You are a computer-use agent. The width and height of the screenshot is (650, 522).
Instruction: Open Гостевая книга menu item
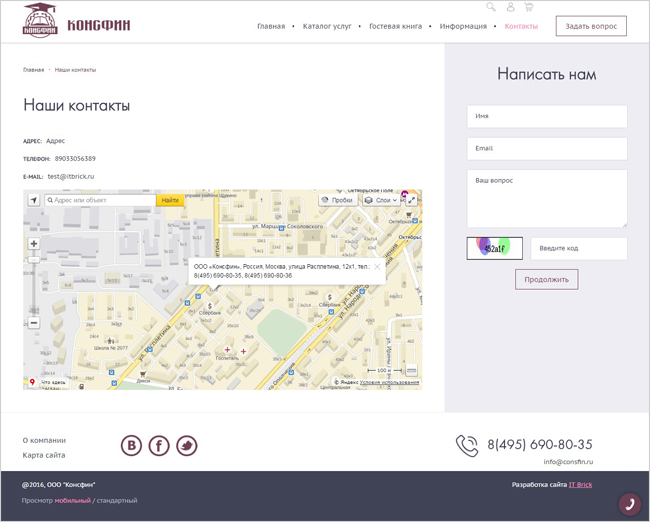395,26
